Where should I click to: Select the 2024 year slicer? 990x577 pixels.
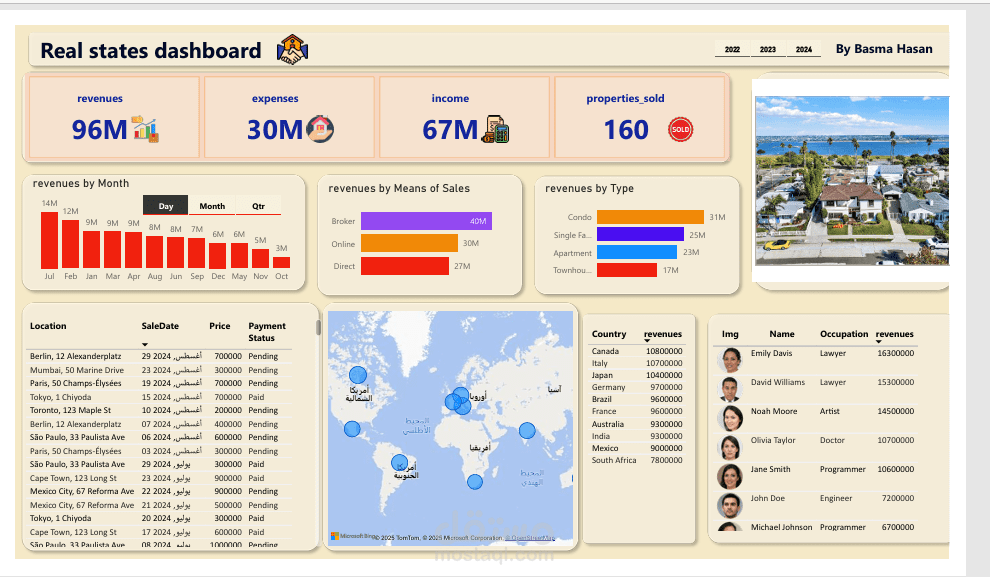click(x=804, y=49)
